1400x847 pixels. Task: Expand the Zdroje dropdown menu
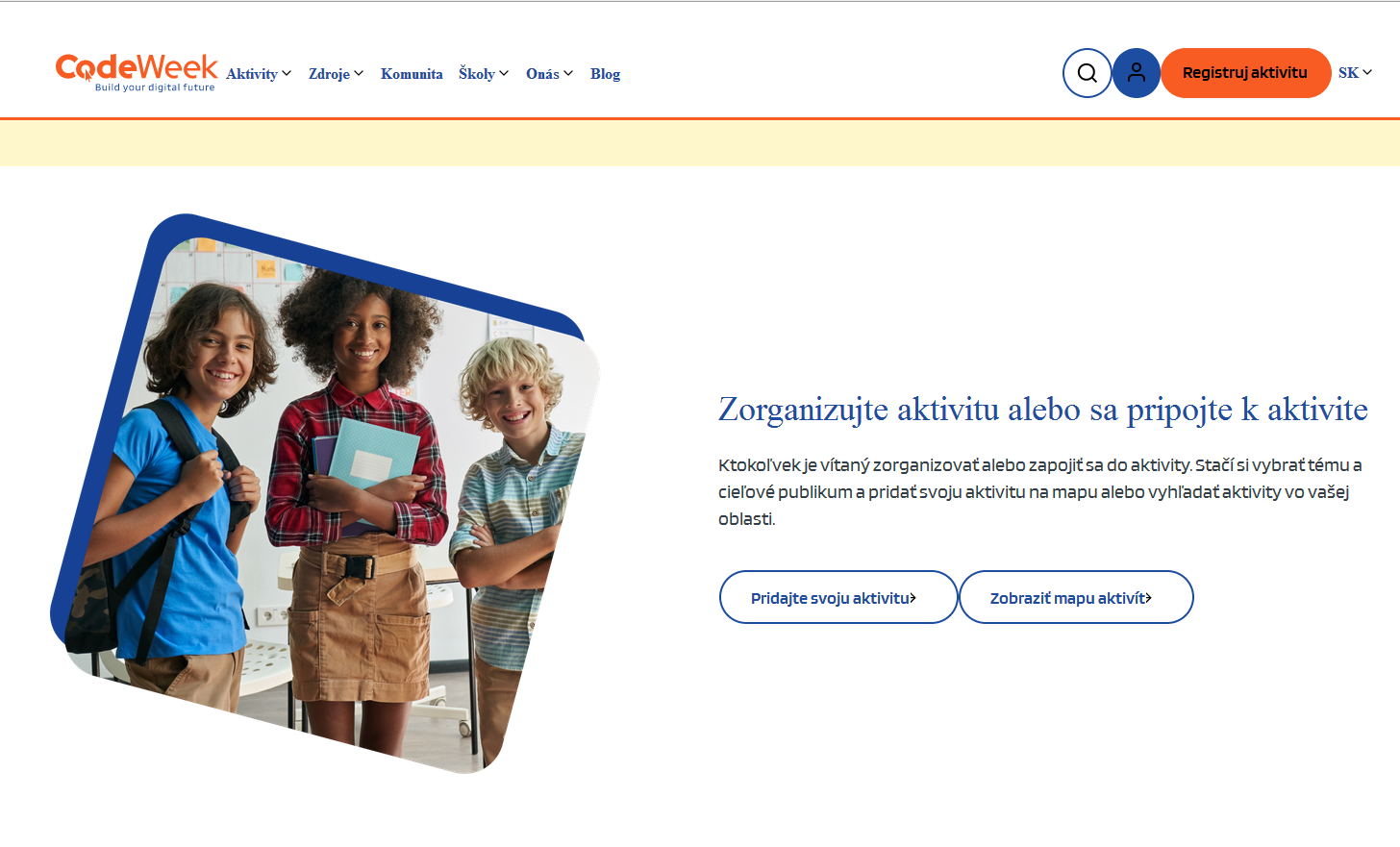336,74
